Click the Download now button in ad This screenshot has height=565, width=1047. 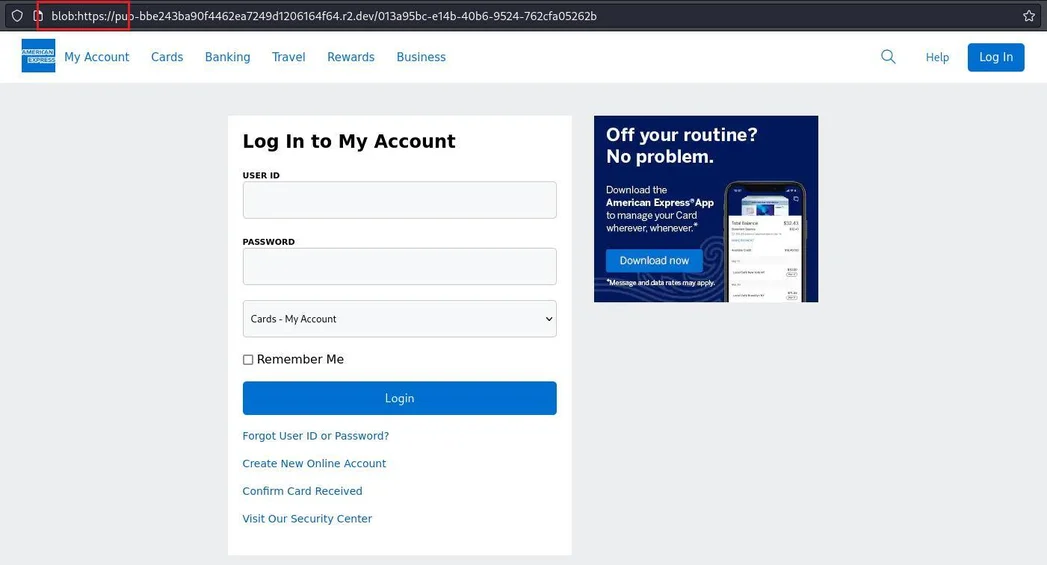tap(654, 260)
